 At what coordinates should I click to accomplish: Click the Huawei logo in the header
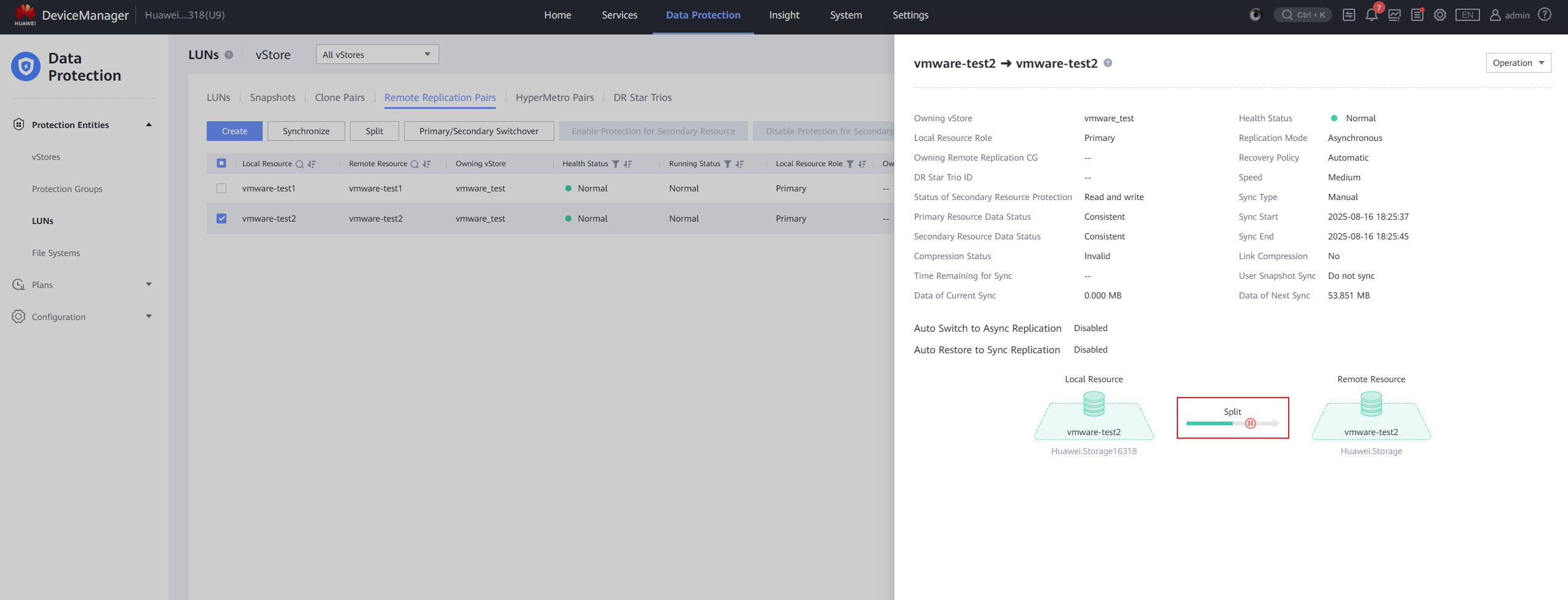pyautogui.click(x=25, y=14)
